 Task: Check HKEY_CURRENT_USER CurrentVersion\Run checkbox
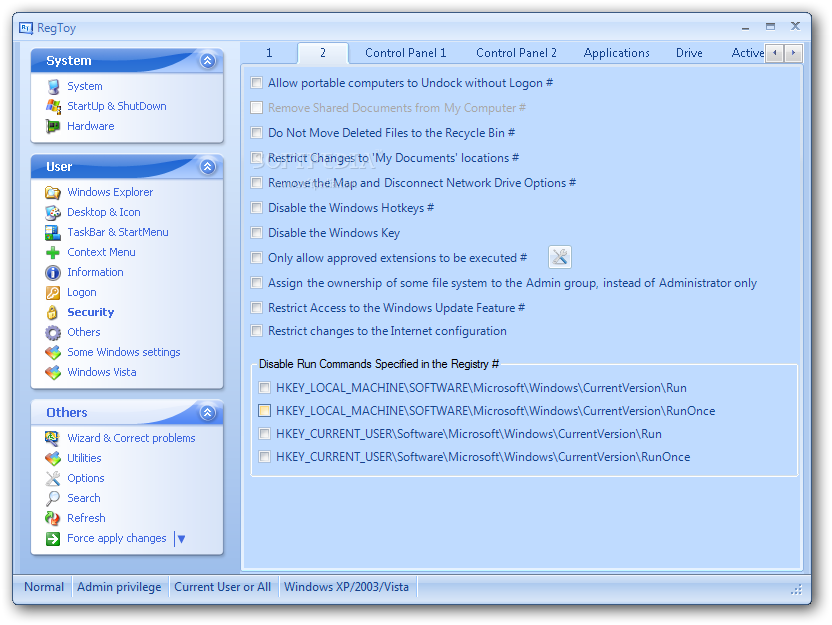tap(264, 434)
